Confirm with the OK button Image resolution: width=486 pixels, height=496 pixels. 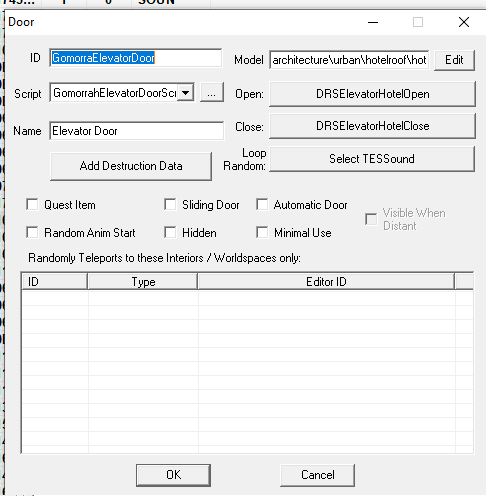[173, 475]
